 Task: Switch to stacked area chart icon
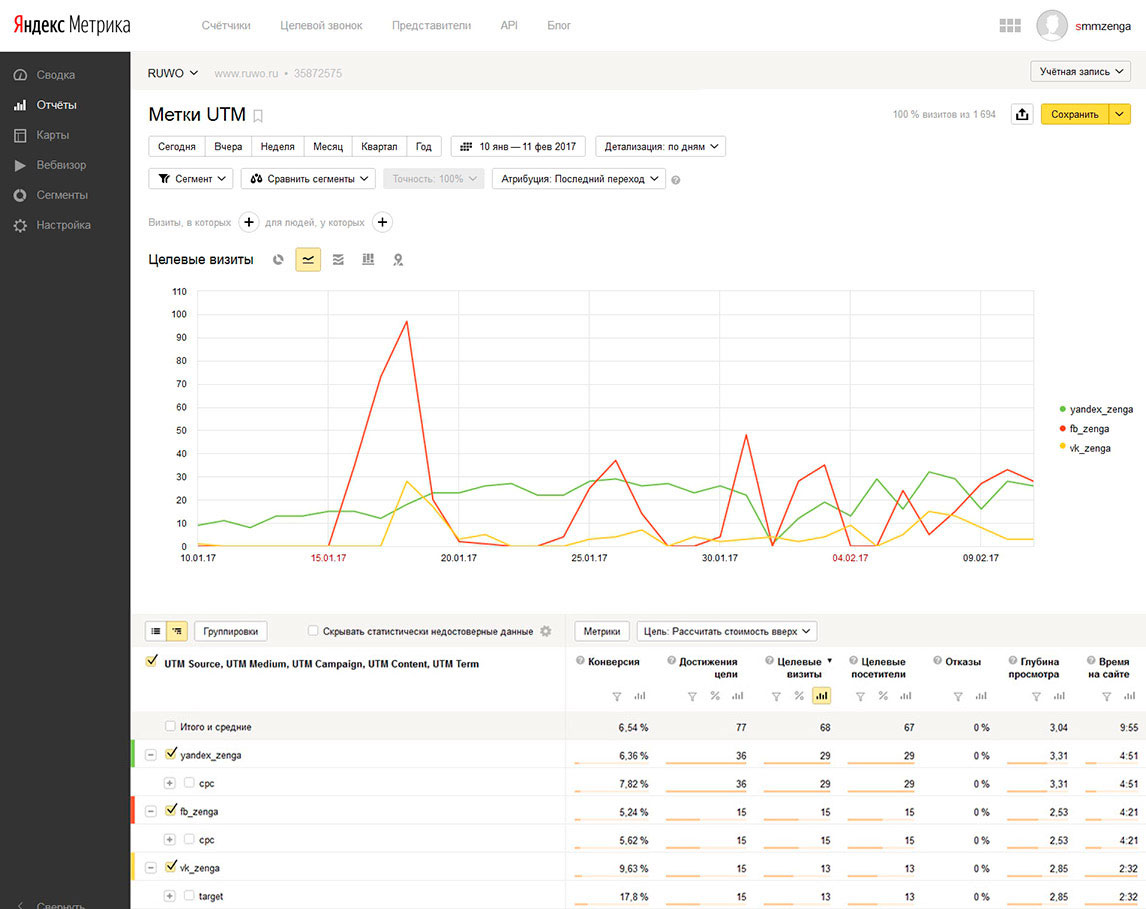tap(338, 260)
